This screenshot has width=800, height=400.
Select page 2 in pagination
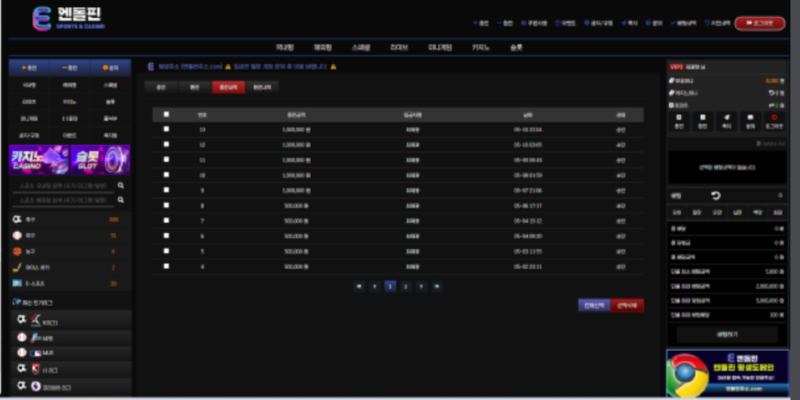click(406, 286)
